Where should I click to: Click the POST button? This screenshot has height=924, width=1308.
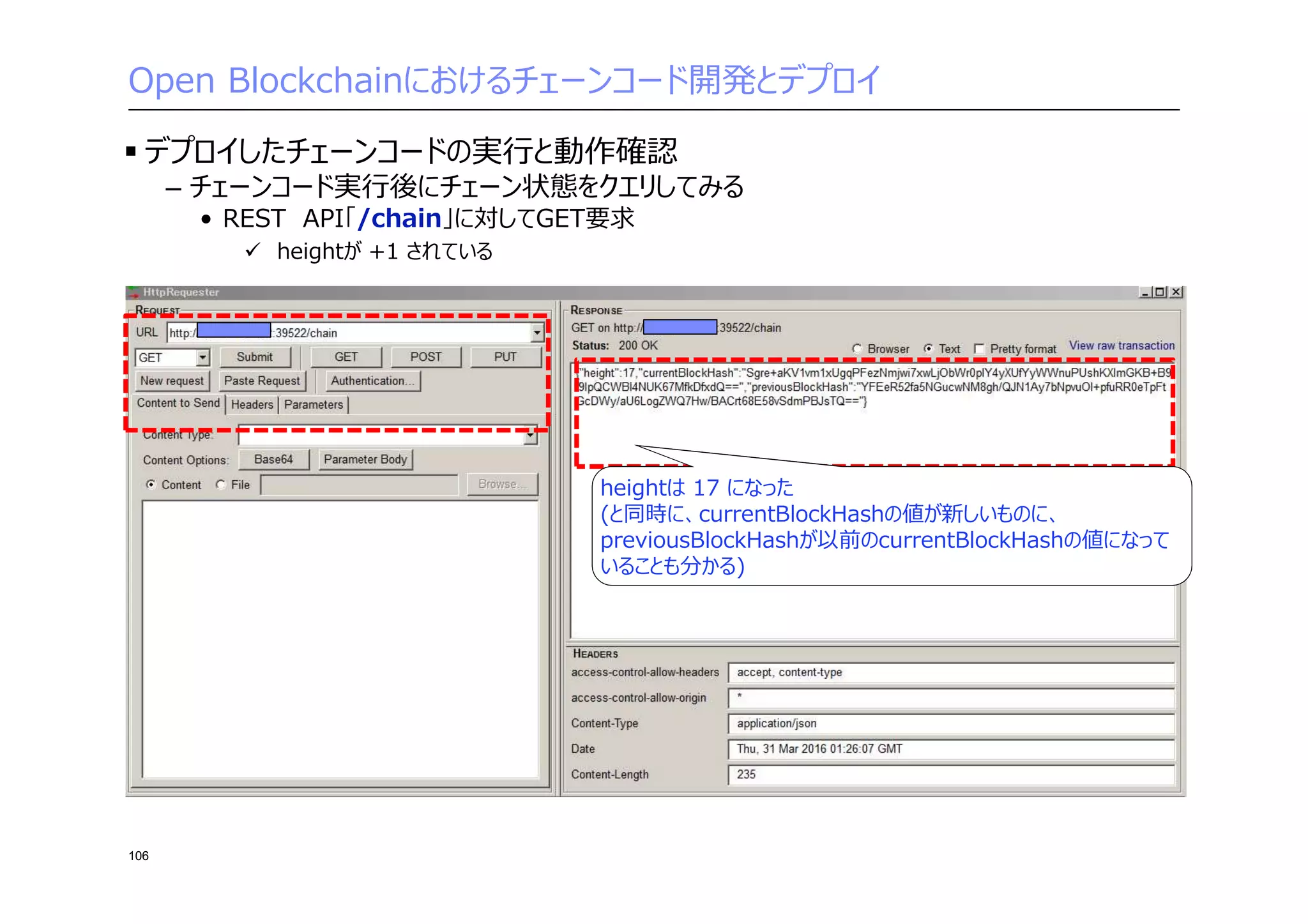pos(426,357)
